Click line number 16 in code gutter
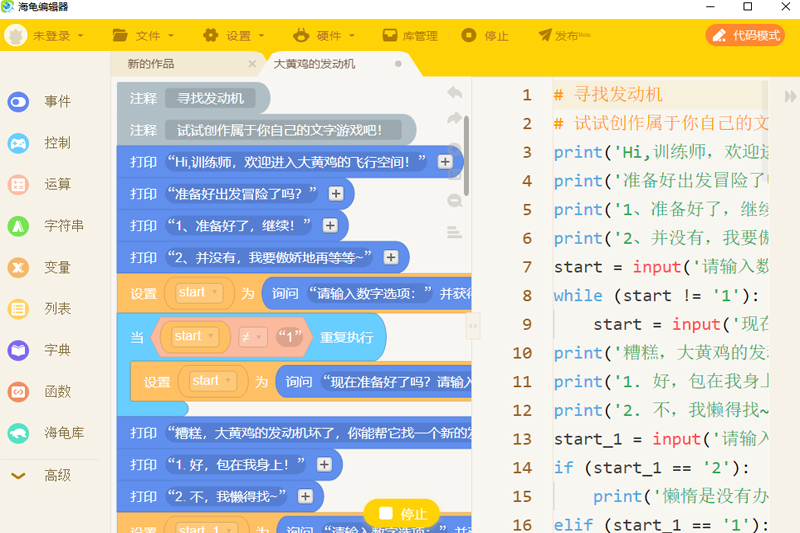This screenshot has height=533, width=800. 522,525
